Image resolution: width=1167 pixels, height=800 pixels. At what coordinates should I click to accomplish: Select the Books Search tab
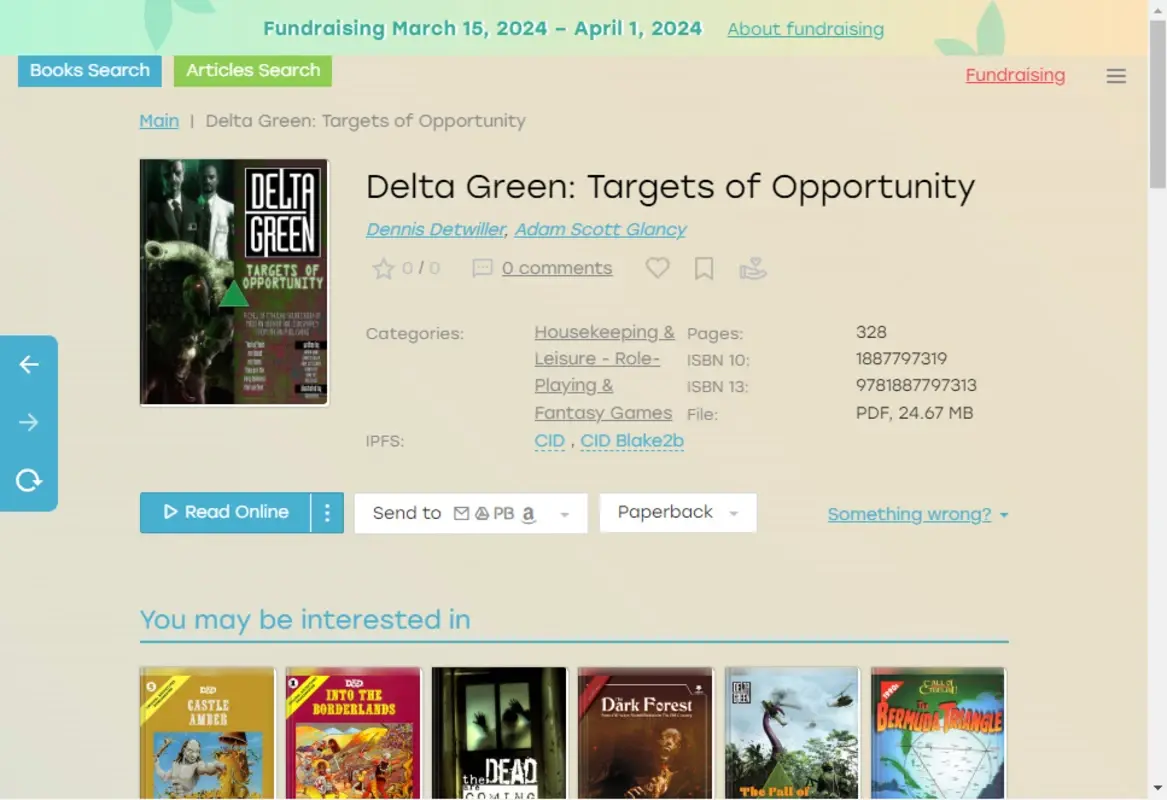point(89,71)
